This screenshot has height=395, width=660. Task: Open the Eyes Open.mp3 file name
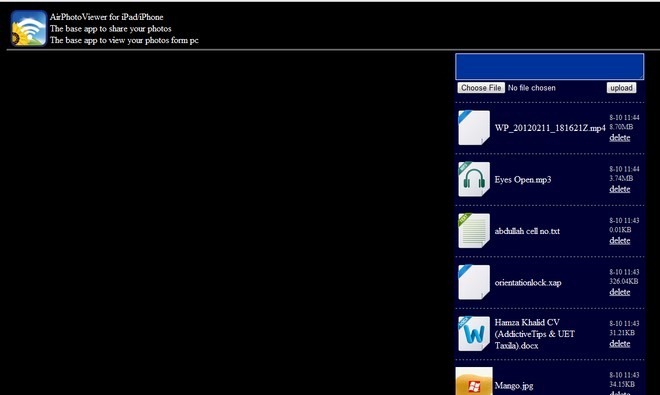[523, 180]
